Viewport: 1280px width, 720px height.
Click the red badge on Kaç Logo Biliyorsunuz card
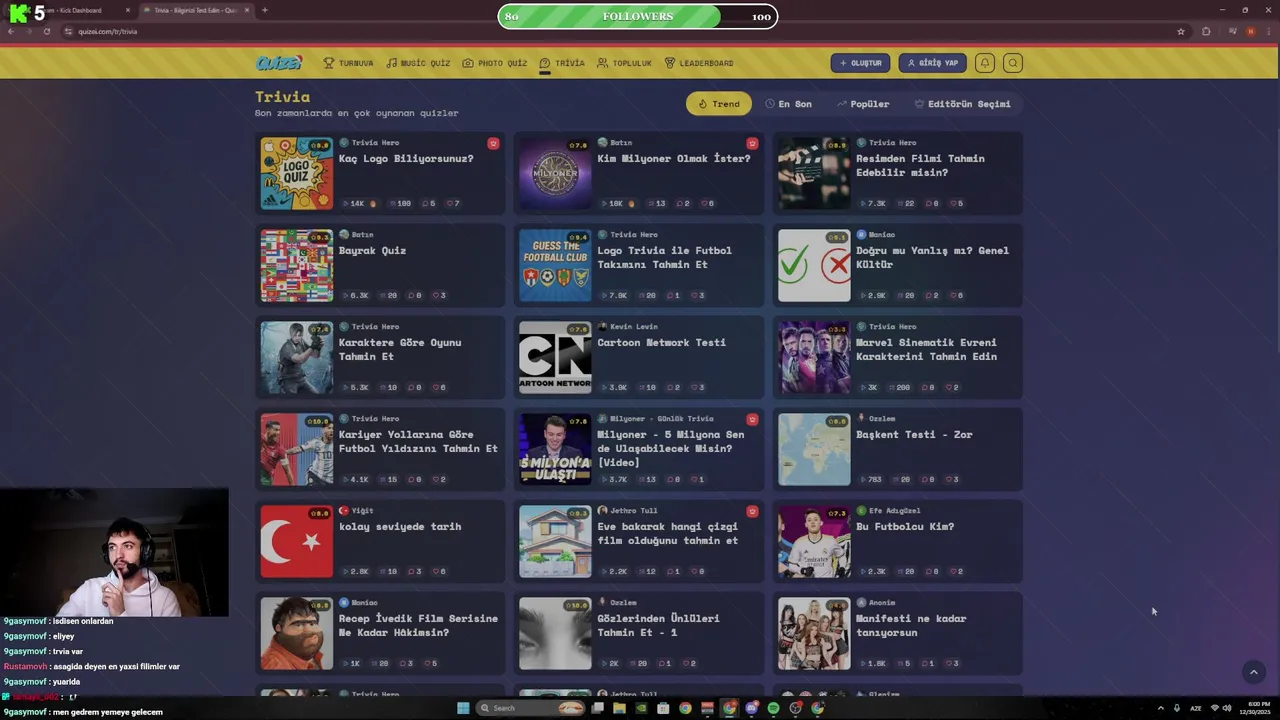click(493, 143)
